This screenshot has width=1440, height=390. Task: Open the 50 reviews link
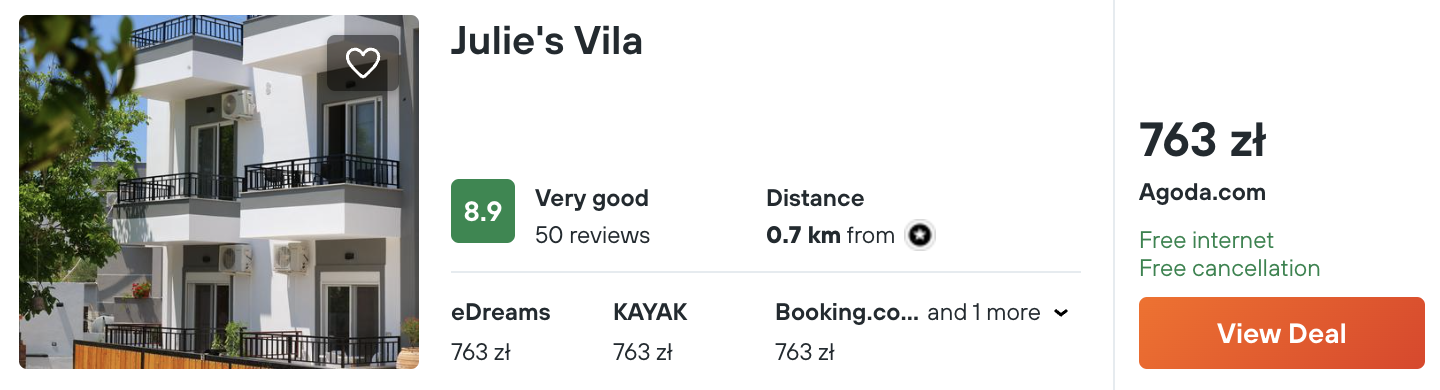592,235
